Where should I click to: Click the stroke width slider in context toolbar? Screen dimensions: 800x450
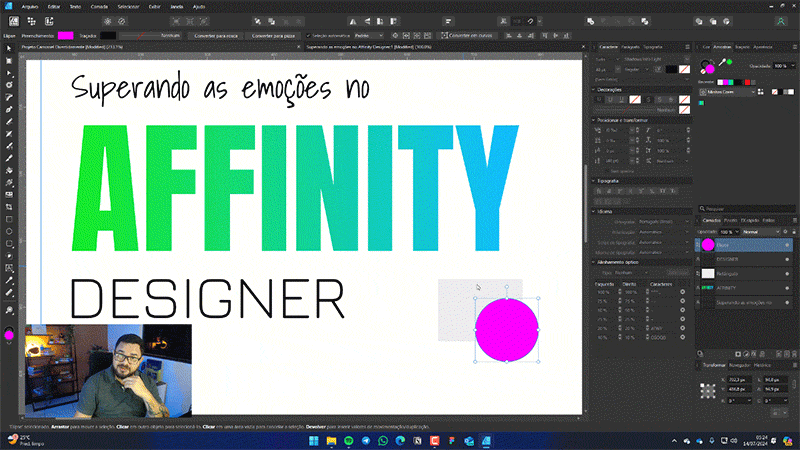pyautogui.click(x=139, y=36)
